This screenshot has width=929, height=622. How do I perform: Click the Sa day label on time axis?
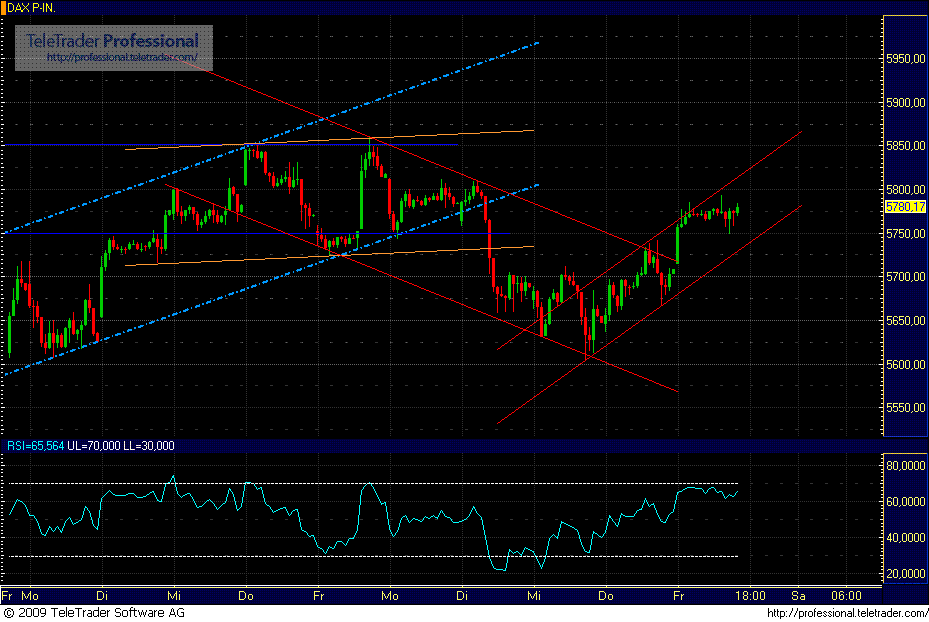798,596
